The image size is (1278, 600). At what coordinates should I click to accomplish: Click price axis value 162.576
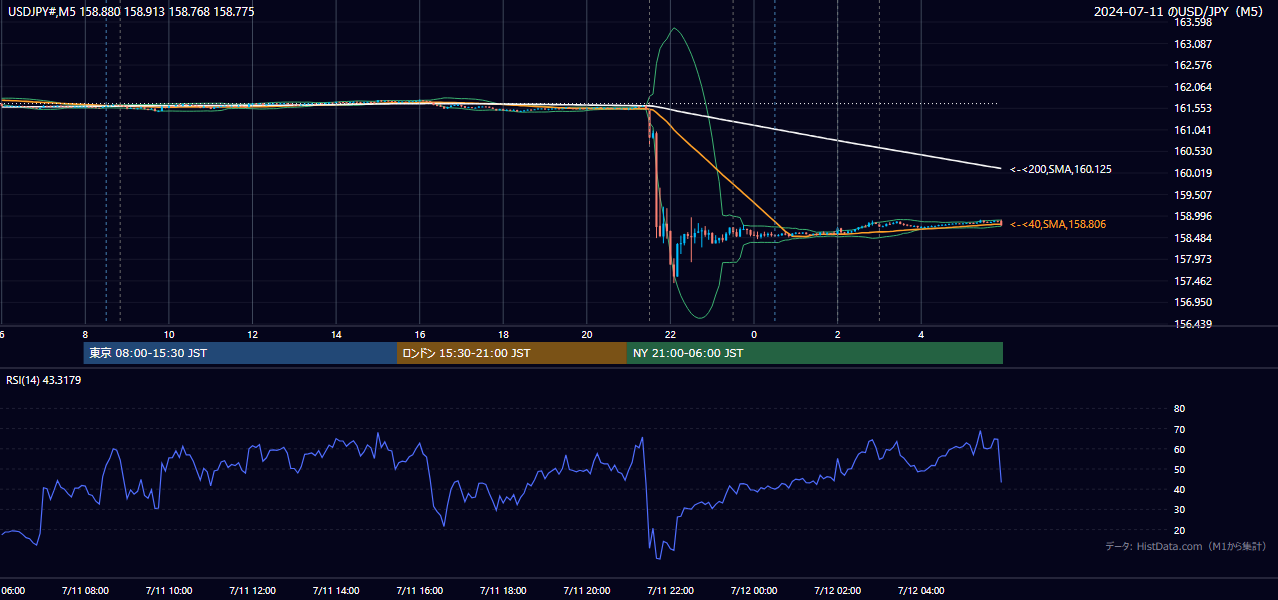(1192, 65)
